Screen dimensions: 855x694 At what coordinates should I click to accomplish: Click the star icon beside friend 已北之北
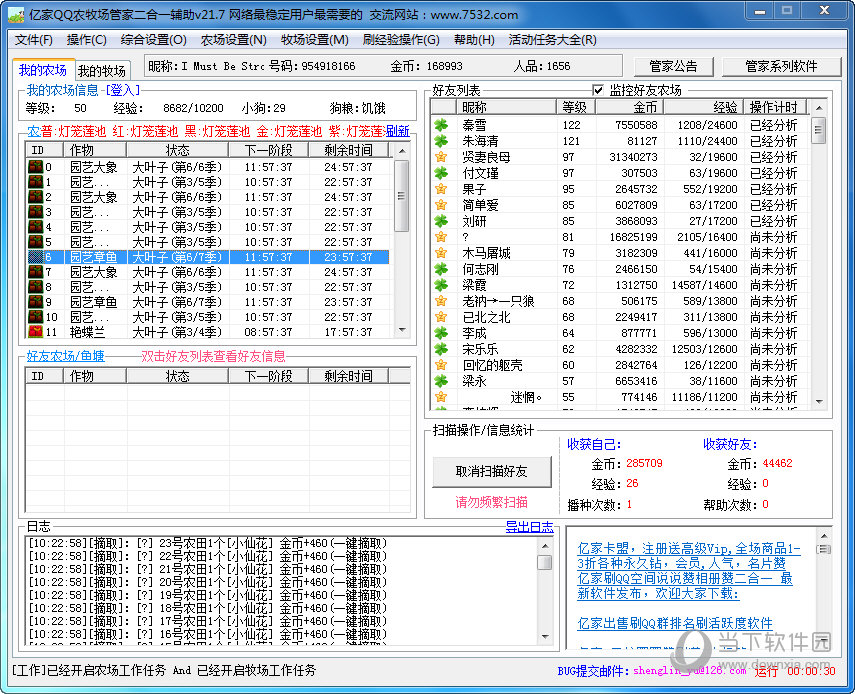click(x=441, y=317)
